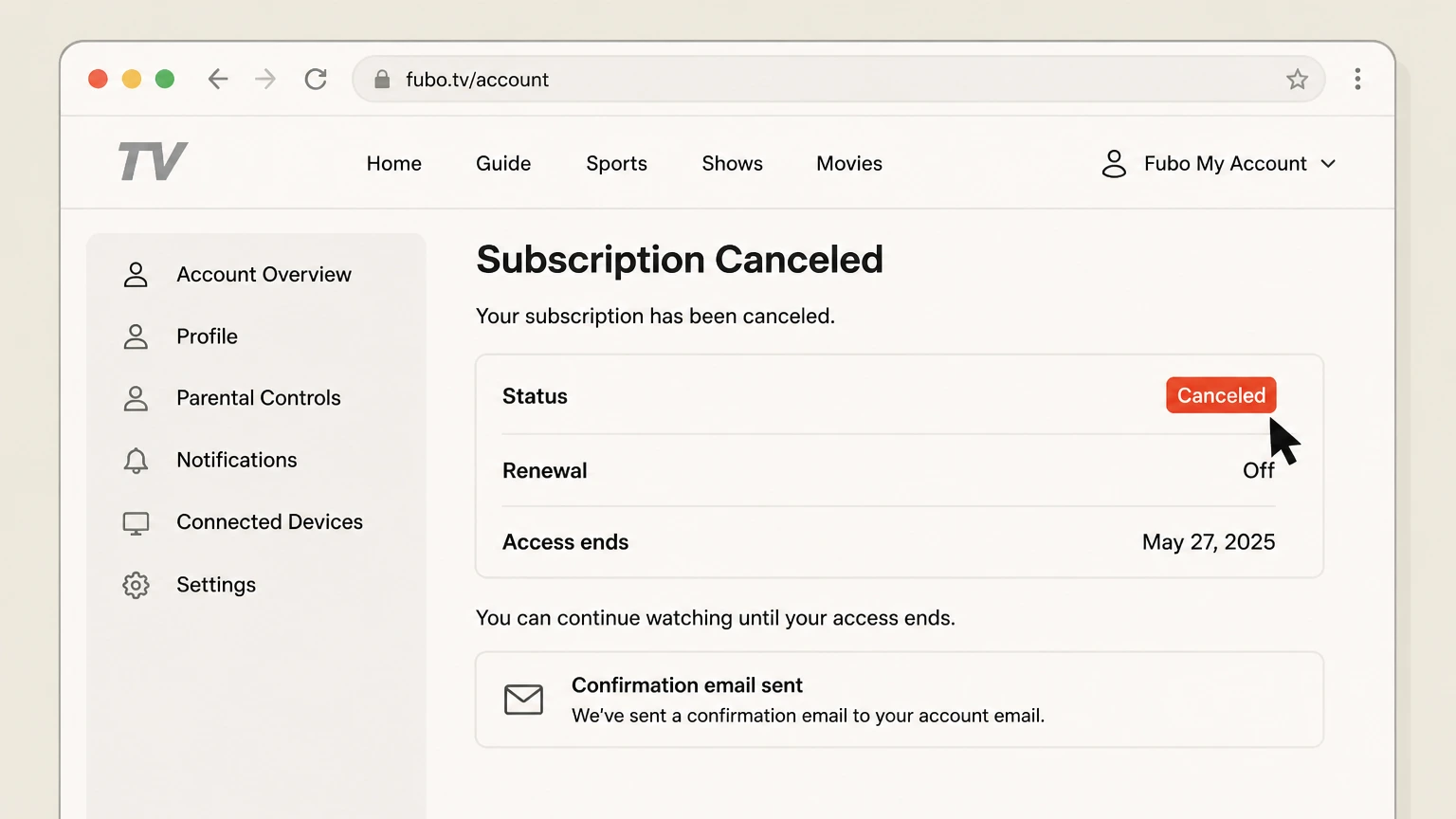Click the browser back arrow
1456x819 pixels.
tap(218, 80)
